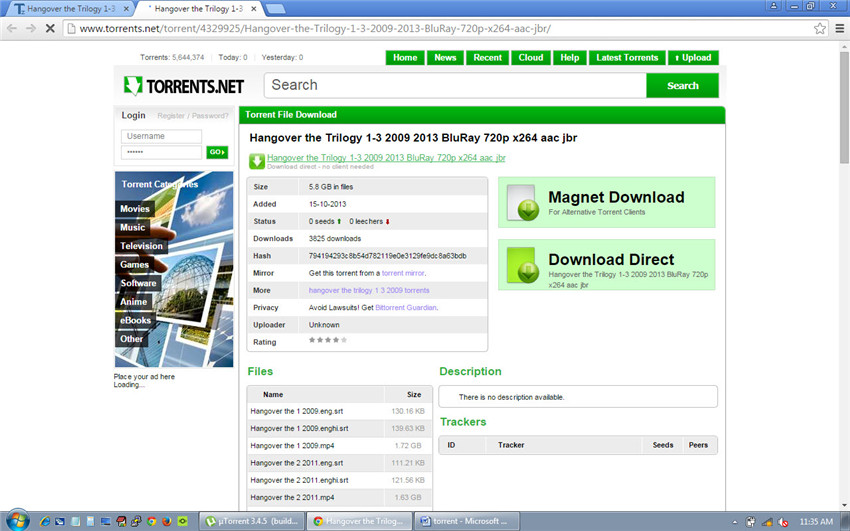Switch to the first Hangover browser tab
Image resolution: width=850 pixels, height=531 pixels.
point(72,9)
